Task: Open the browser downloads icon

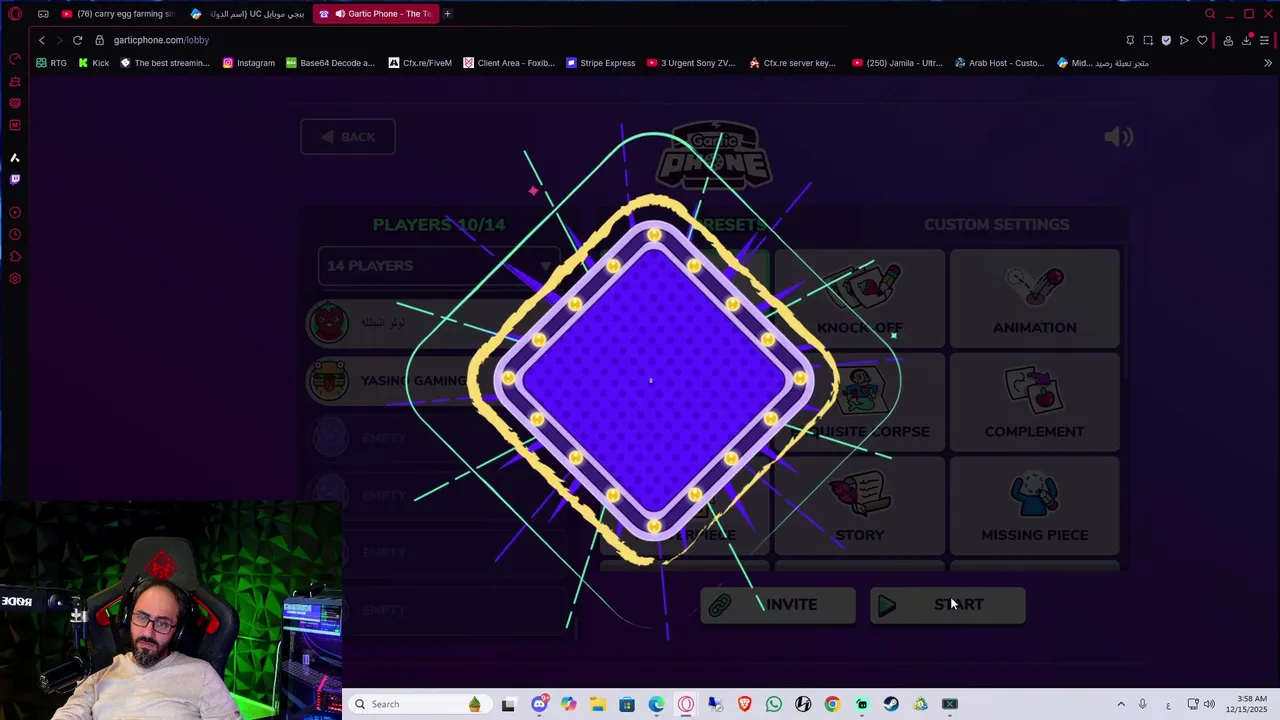Action: point(1246,40)
